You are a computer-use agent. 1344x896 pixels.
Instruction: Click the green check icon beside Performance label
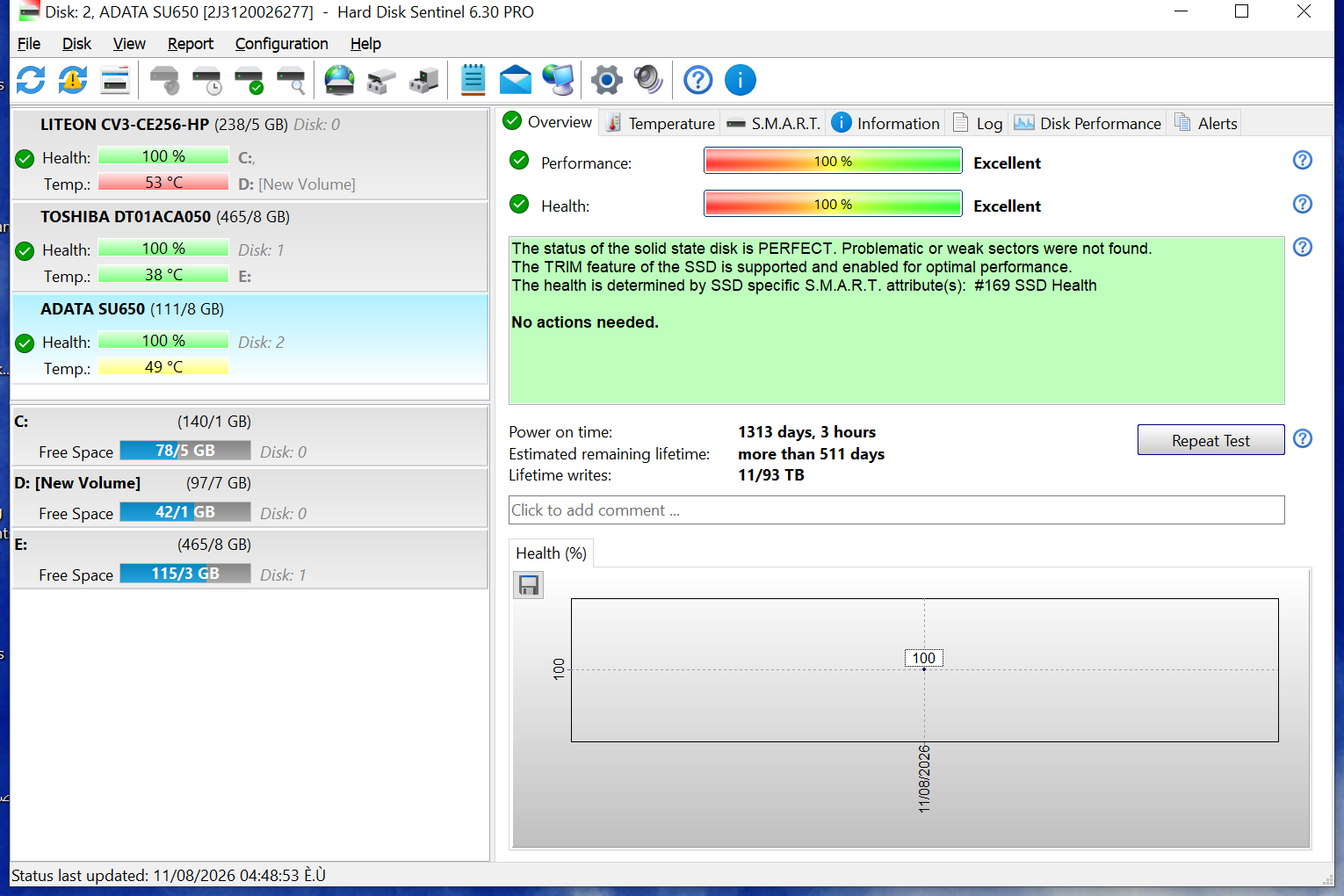pyautogui.click(x=519, y=160)
